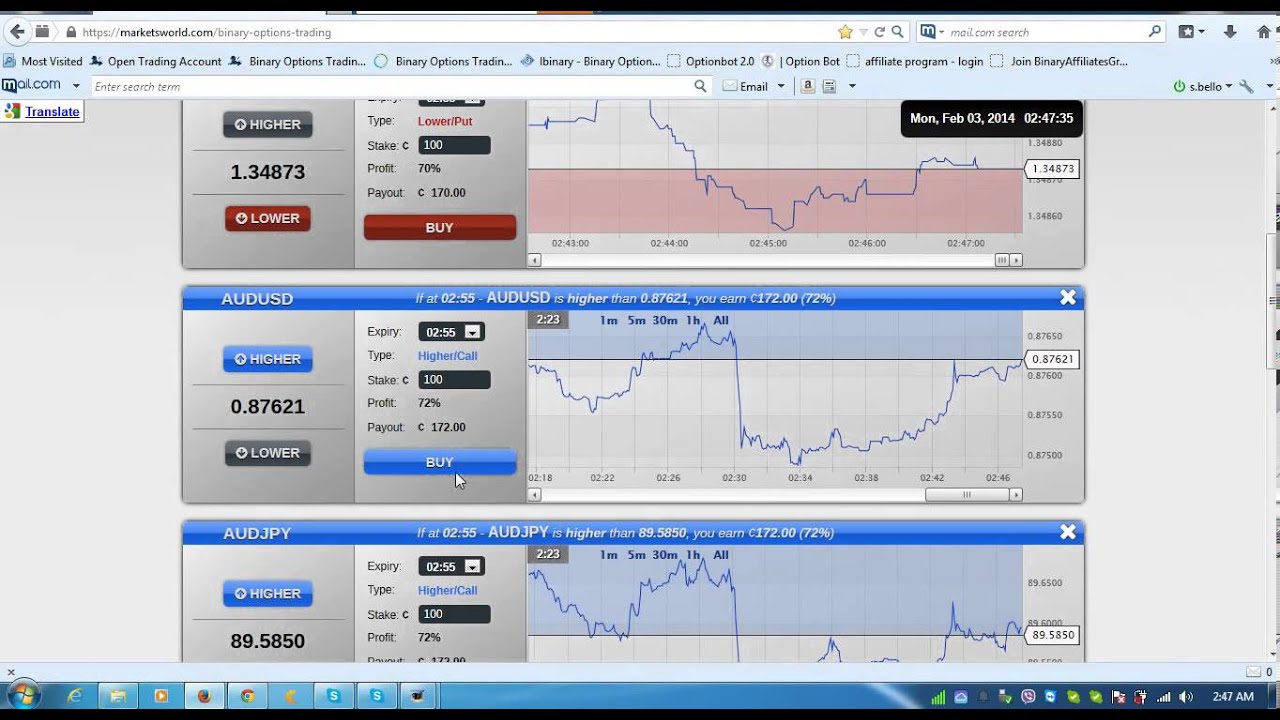
Task: Click the top chart horizontal scroll thumb
Action: [x=1002, y=260]
